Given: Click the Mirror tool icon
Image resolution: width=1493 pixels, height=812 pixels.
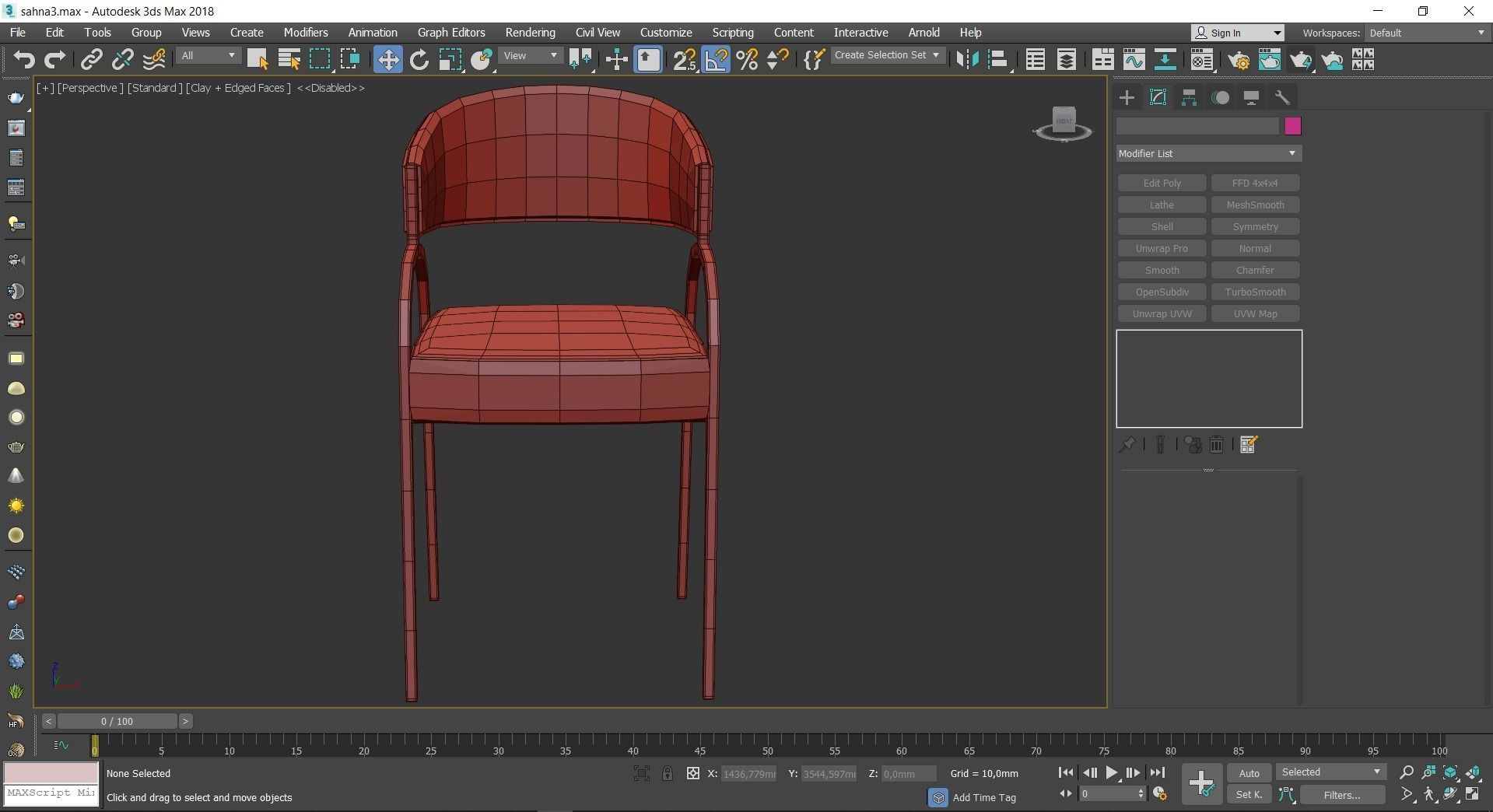Looking at the screenshot, I should tap(967, 60).
